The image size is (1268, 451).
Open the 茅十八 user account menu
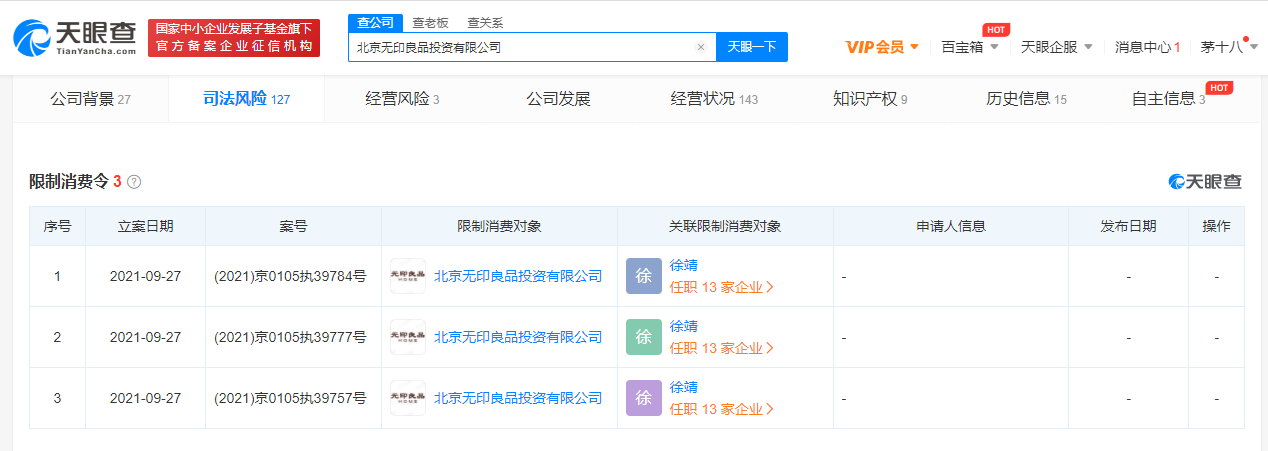(x=1228, y=47)
